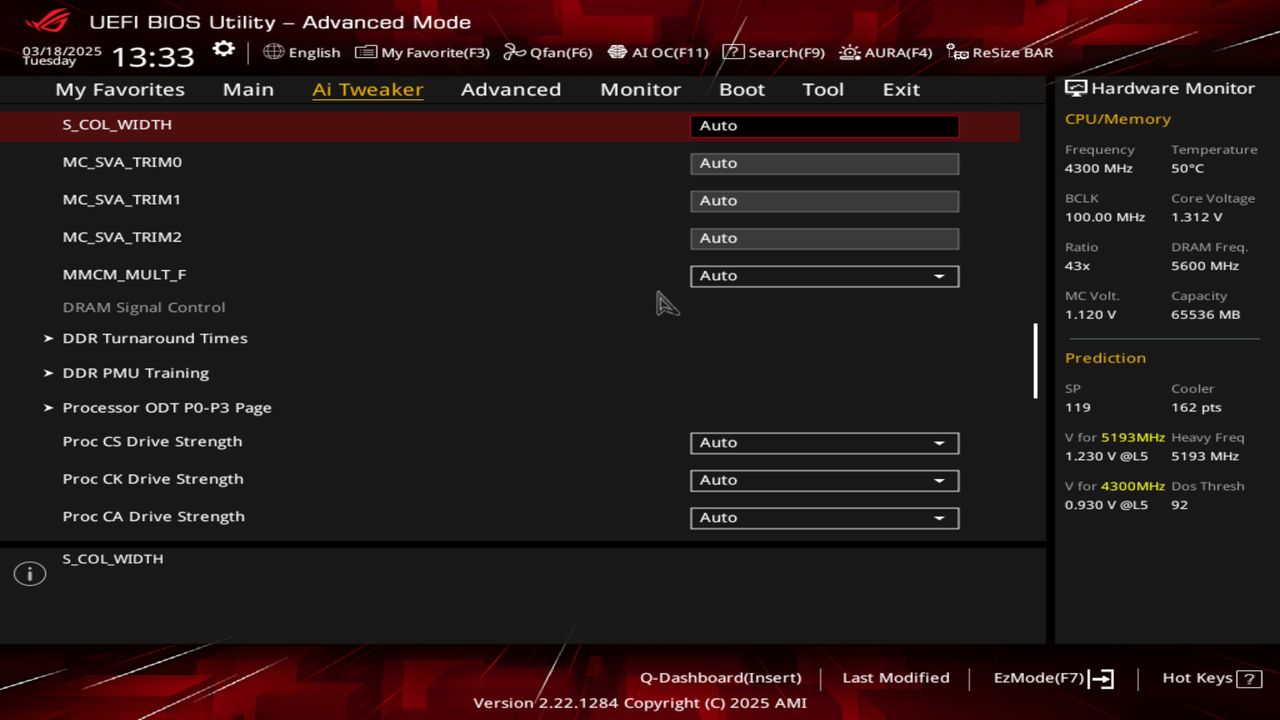Click the Dos Thresh value 92

pos(1179,505)
